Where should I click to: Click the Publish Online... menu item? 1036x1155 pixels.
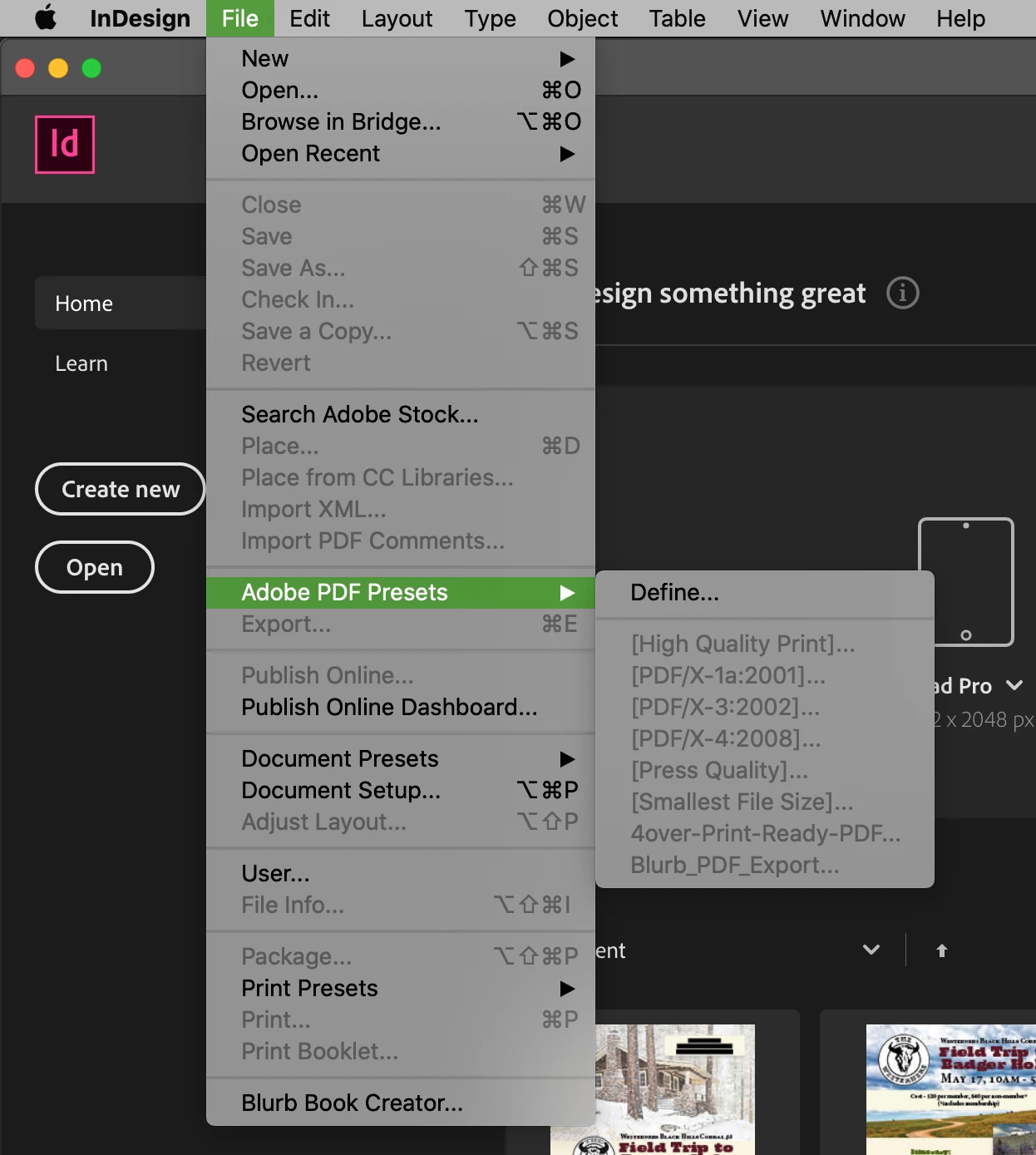point(401,675)
